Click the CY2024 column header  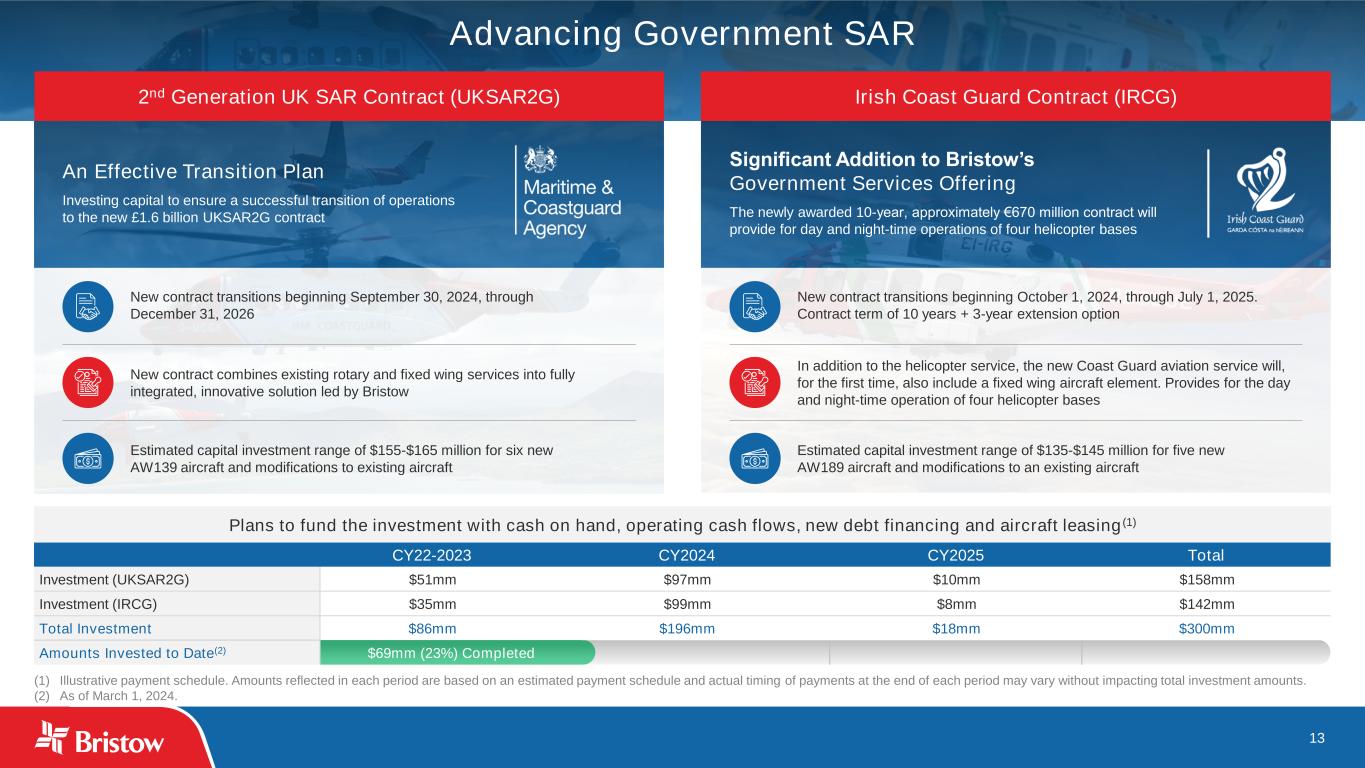687,555
